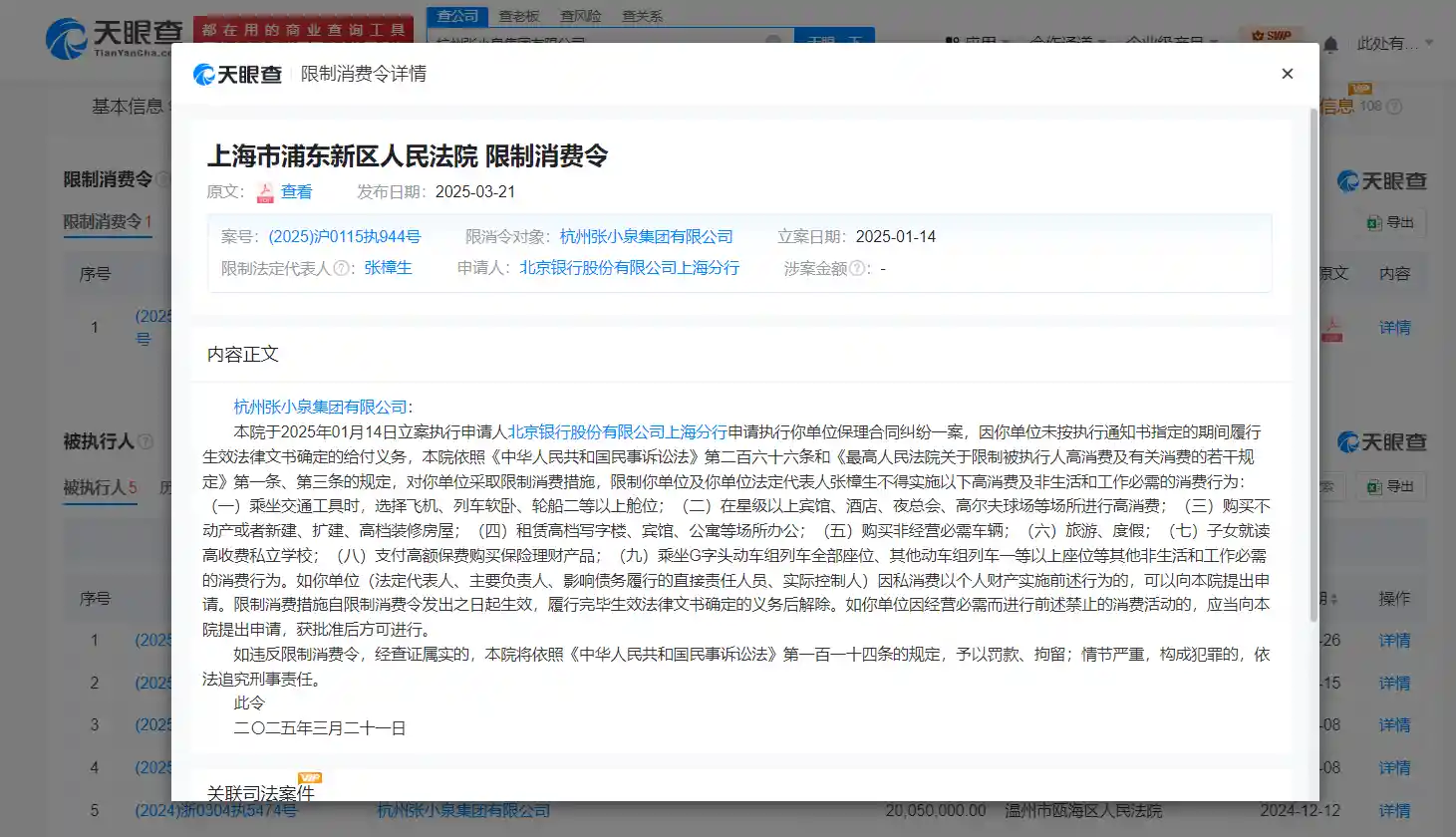Click the VIP badge on 关联司法案件
1456x837 pixels.
pyautogui.click(x=310, y=779)
